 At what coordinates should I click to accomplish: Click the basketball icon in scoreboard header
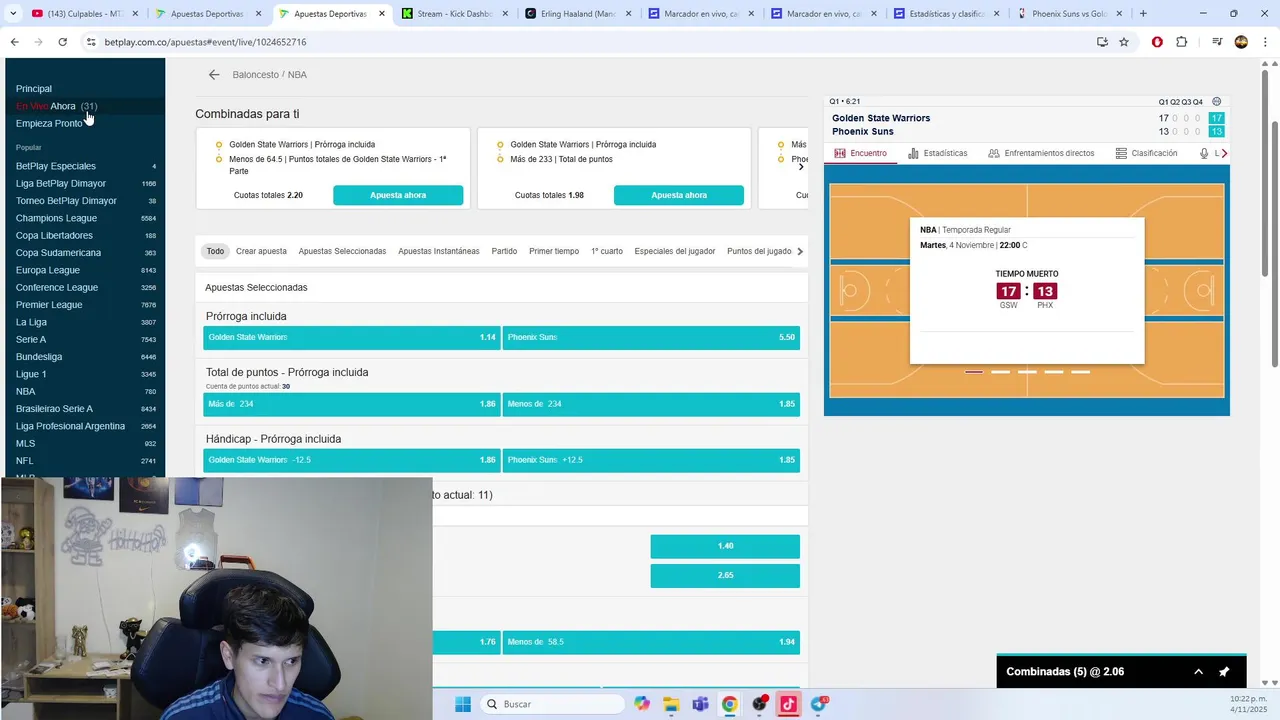(x=1216, y=102)
